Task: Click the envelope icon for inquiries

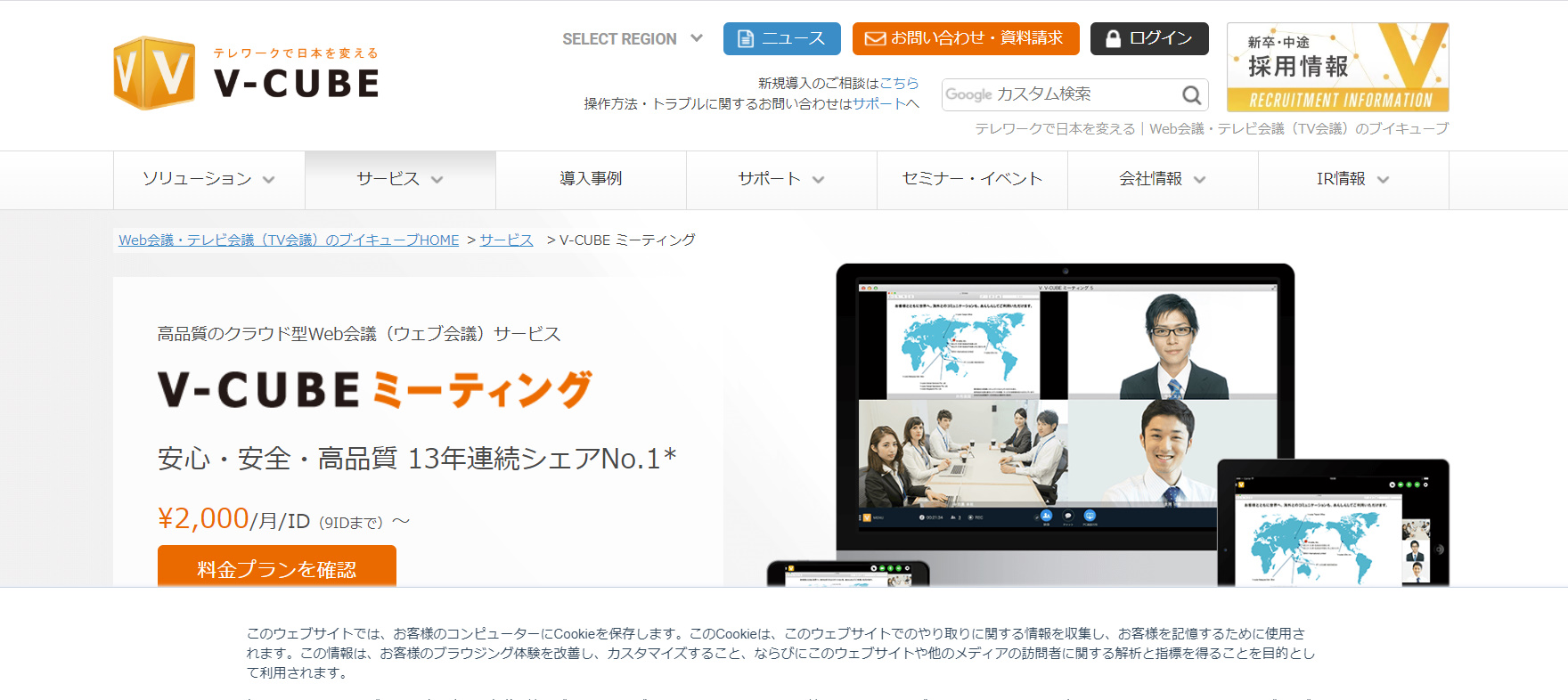Action: click(875, 39)
